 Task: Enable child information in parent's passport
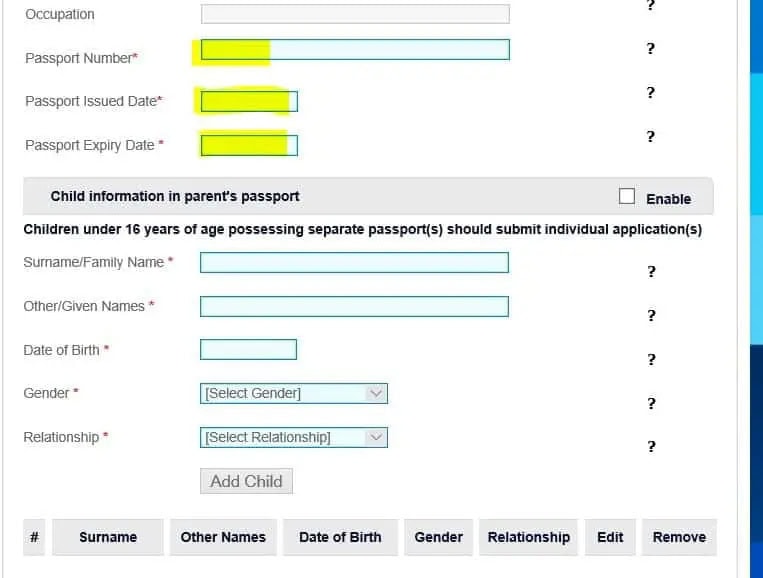click(627, 196)
